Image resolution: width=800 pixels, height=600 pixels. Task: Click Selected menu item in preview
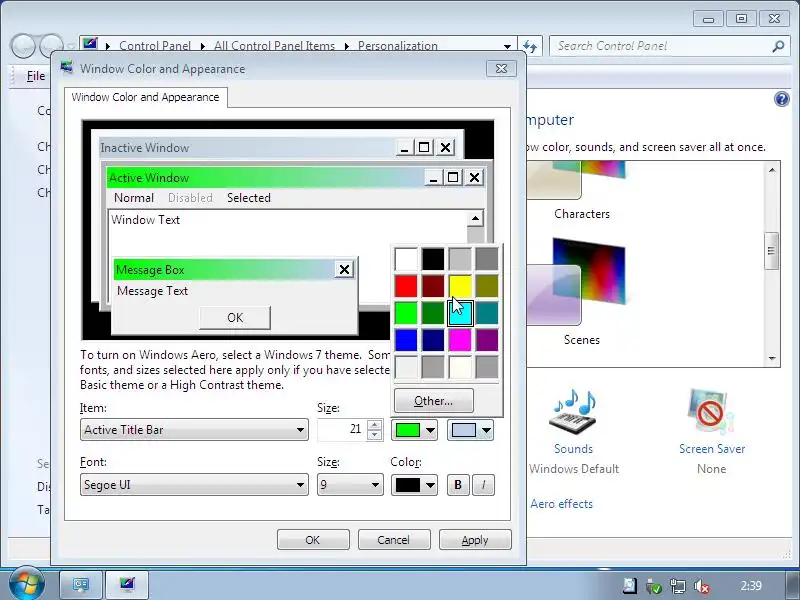coord(249,198)
